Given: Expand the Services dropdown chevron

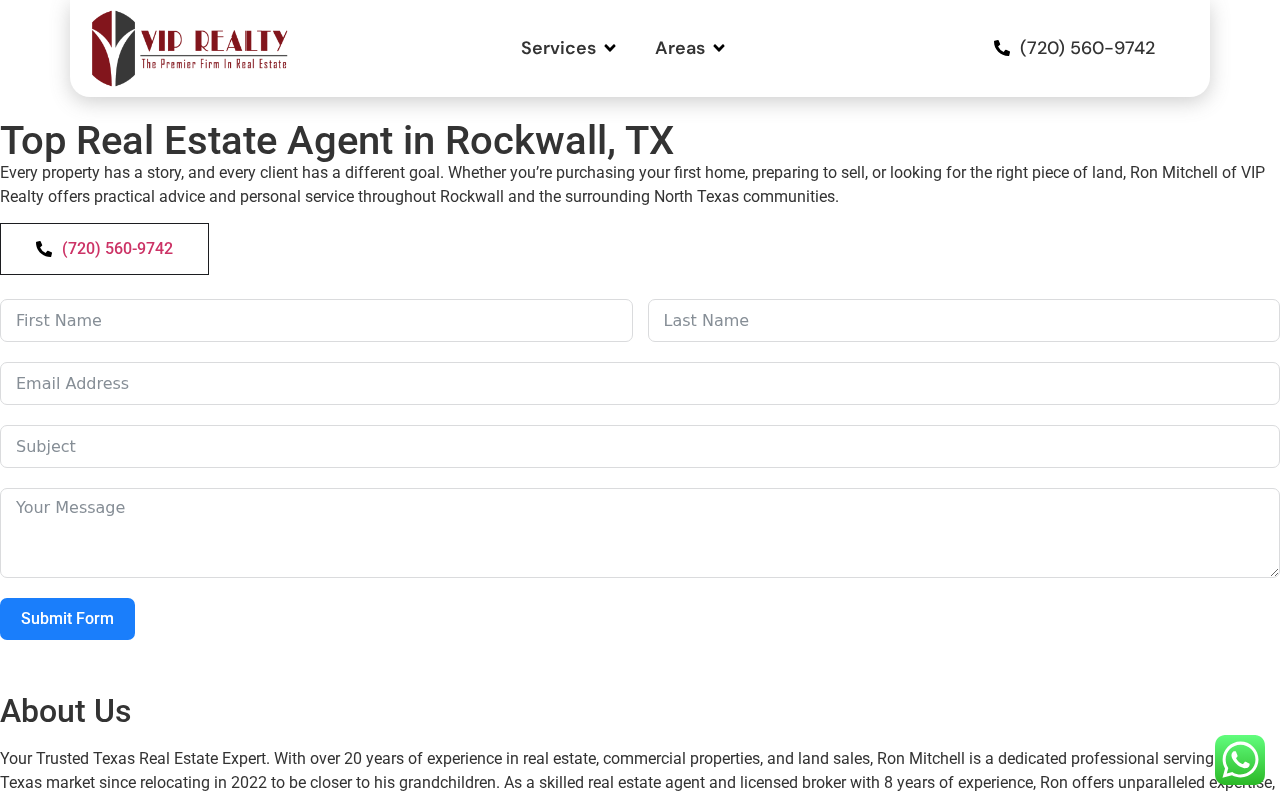Looking at the screenshot, I should [610, 48].
